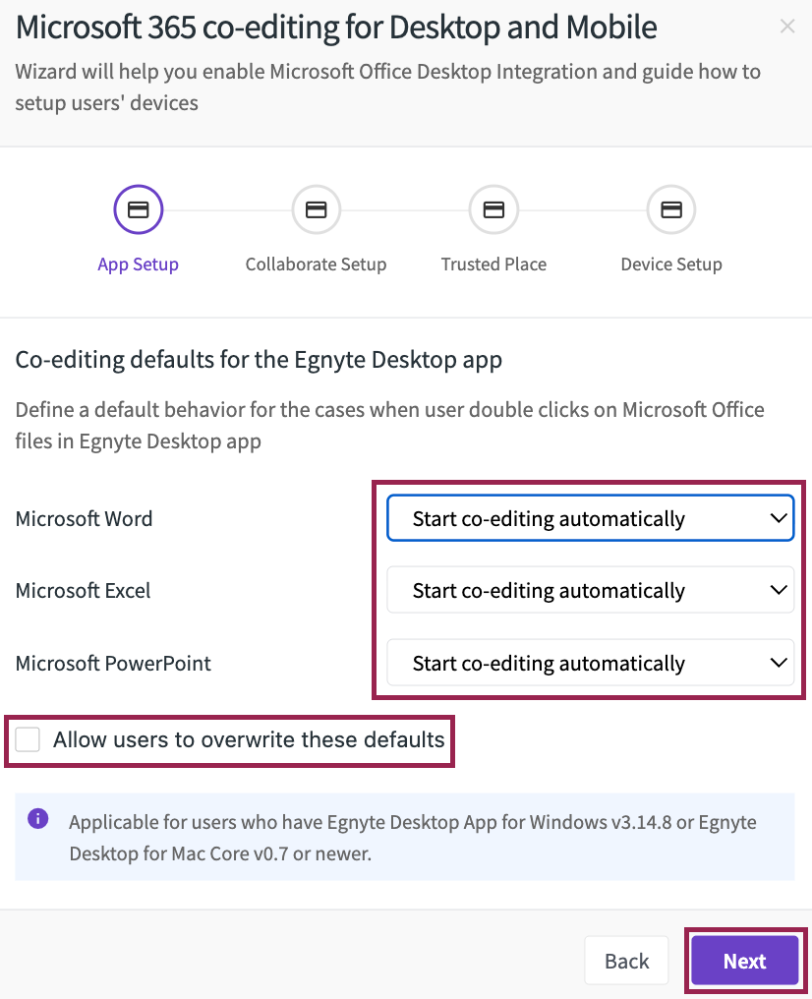
Task: Click the Trusted Place step icon
Action: pyautogui.click(x=494, y=210)
